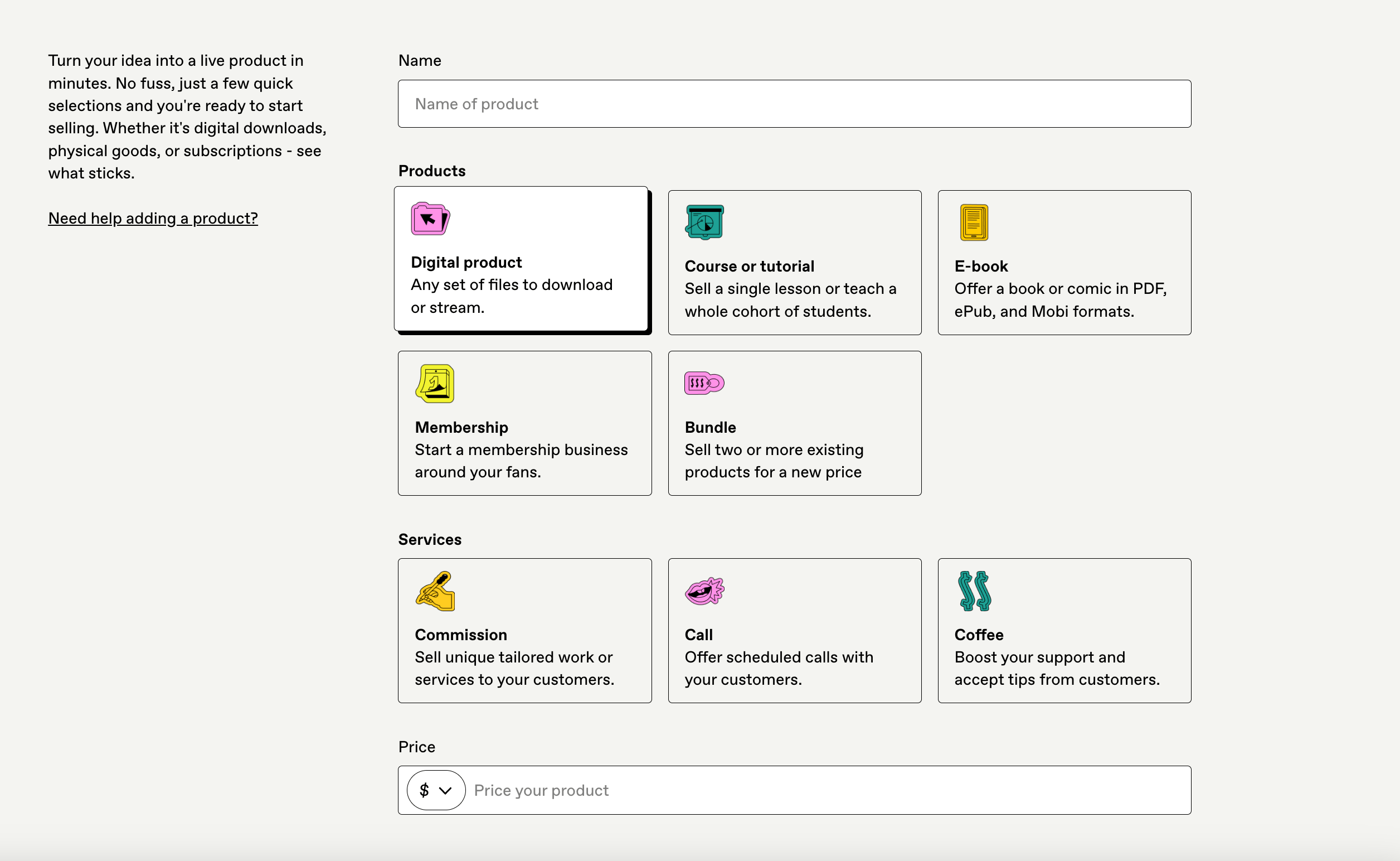
Task: Choose the Commission service card
Action: coord(524,656)
